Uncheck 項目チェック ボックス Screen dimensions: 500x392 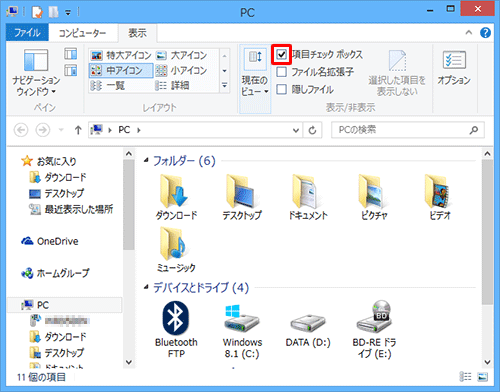pos(282,54)
